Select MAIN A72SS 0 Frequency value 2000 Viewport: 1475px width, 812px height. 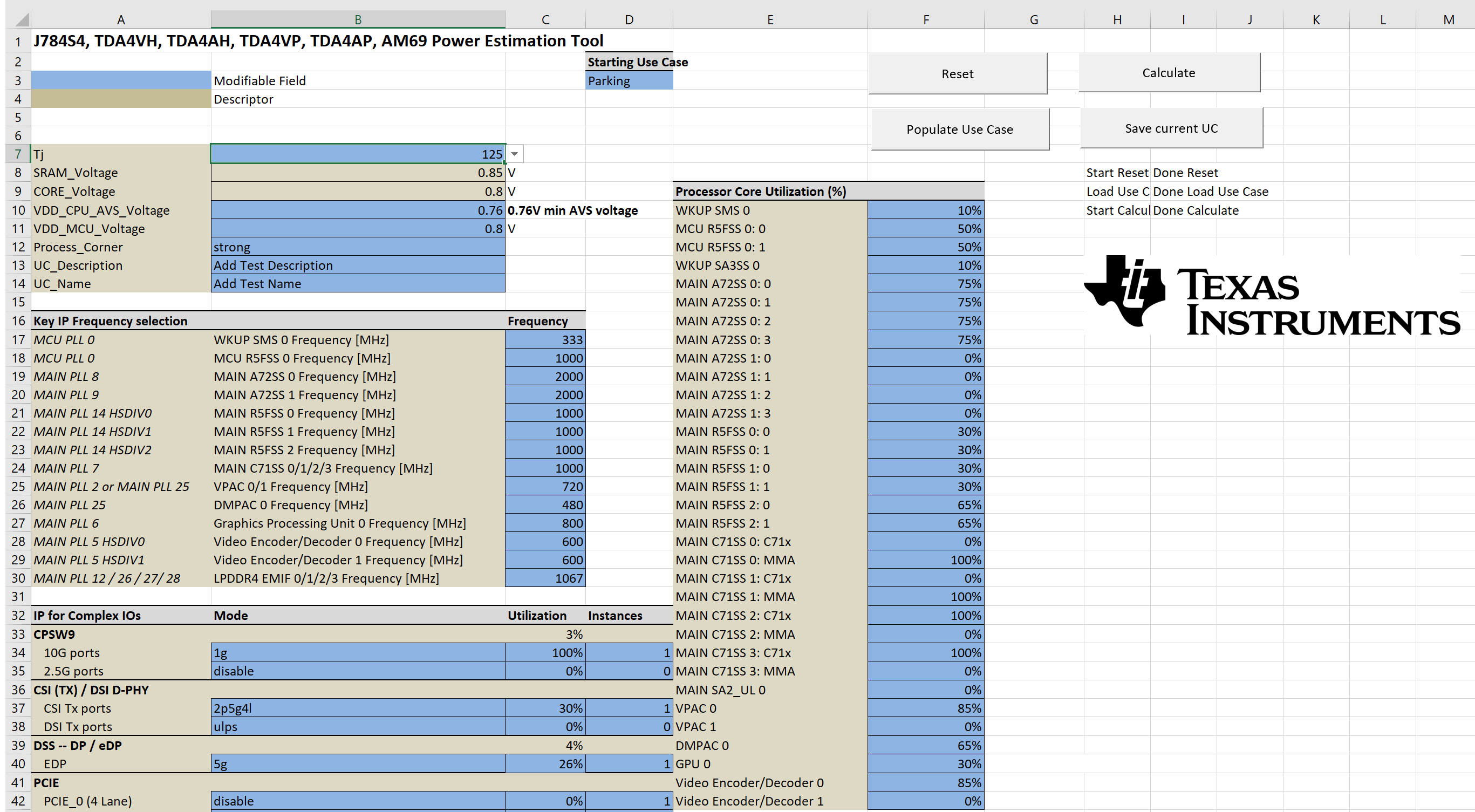pos(545,376)
